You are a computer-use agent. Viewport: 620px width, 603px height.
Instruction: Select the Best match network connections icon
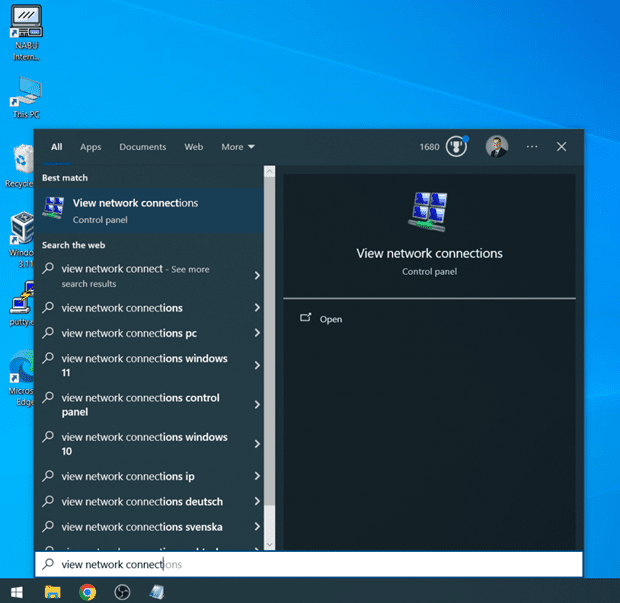(x=54, y=208)
